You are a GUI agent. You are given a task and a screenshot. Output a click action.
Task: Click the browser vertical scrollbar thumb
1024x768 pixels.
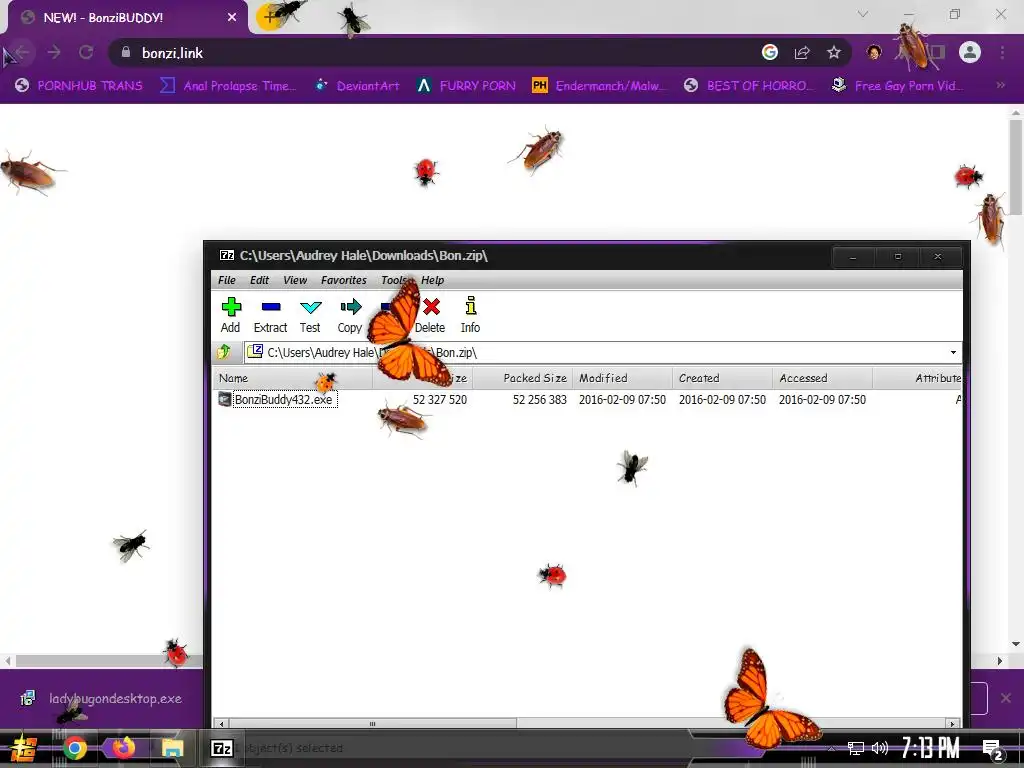tap(1016, 168)
